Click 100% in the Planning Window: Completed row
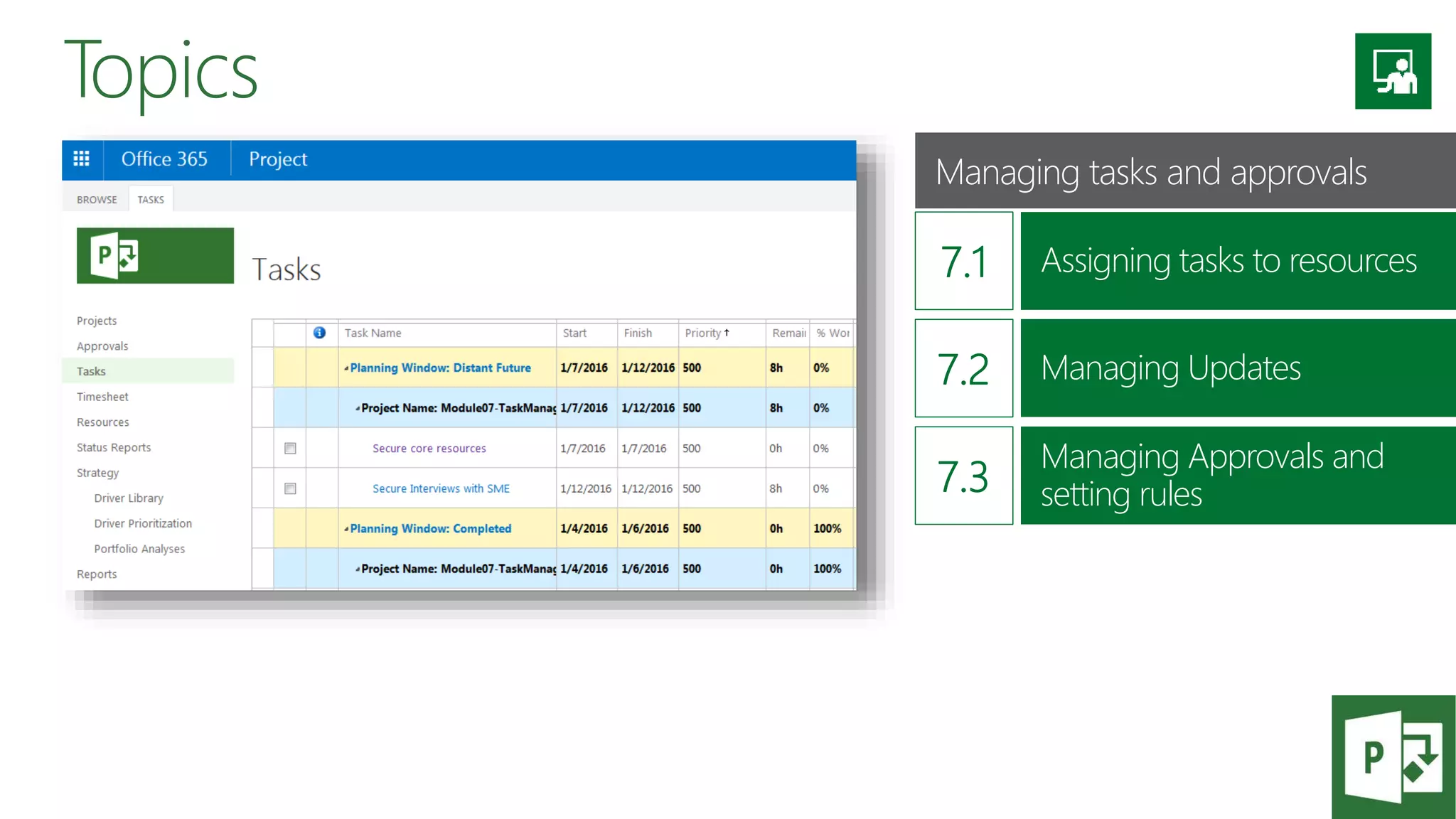This screenshot has height=819, width=1456. [x=828, y=529]
